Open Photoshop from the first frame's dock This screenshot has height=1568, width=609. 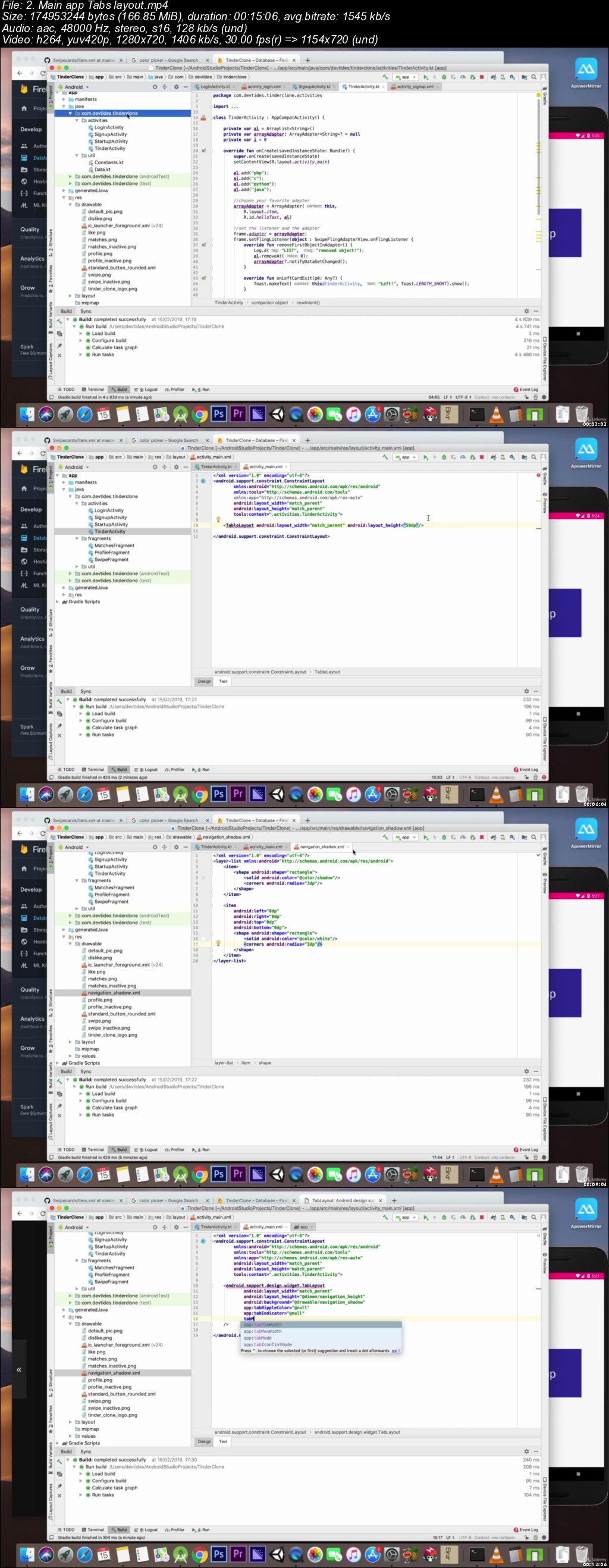coord(218,414)
